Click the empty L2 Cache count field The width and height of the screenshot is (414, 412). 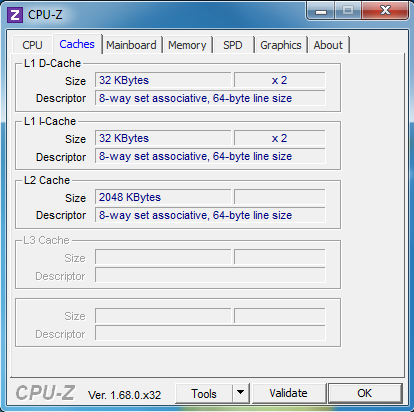[279, 197]
